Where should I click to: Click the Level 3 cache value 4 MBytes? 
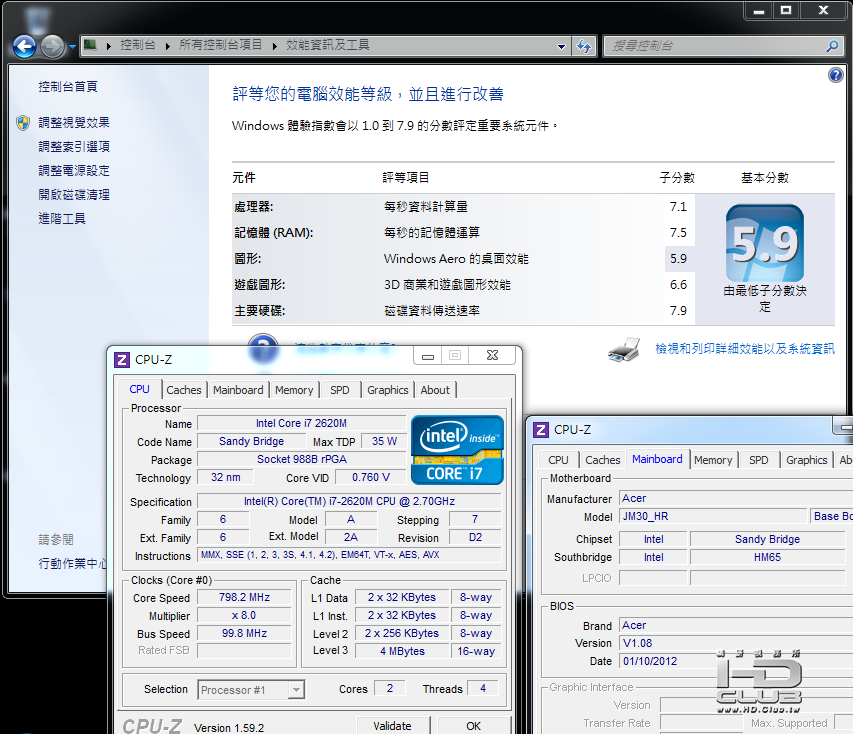click(x=402, y=651)
